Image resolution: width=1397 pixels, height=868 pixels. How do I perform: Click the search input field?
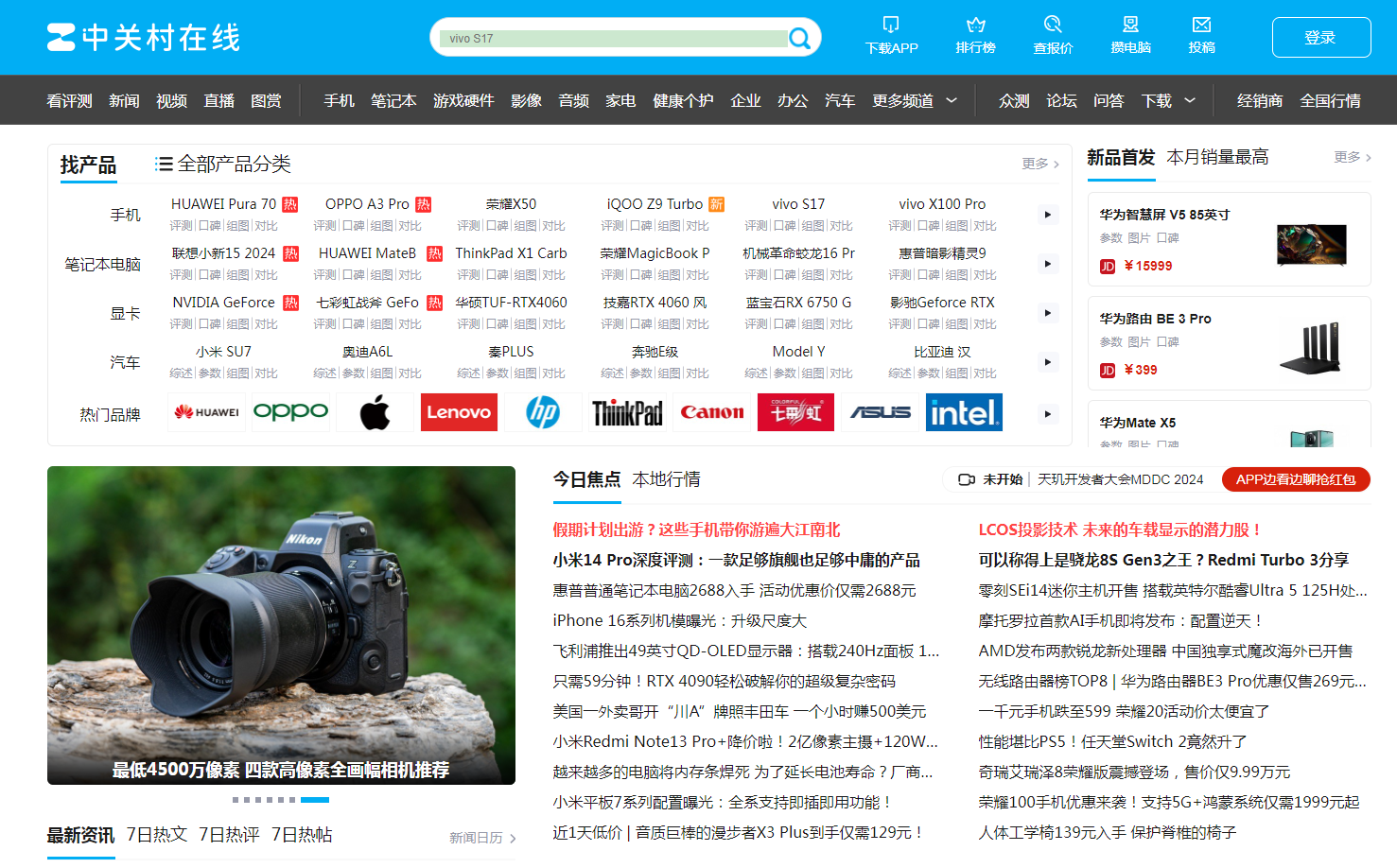click(x=615, y=38)
